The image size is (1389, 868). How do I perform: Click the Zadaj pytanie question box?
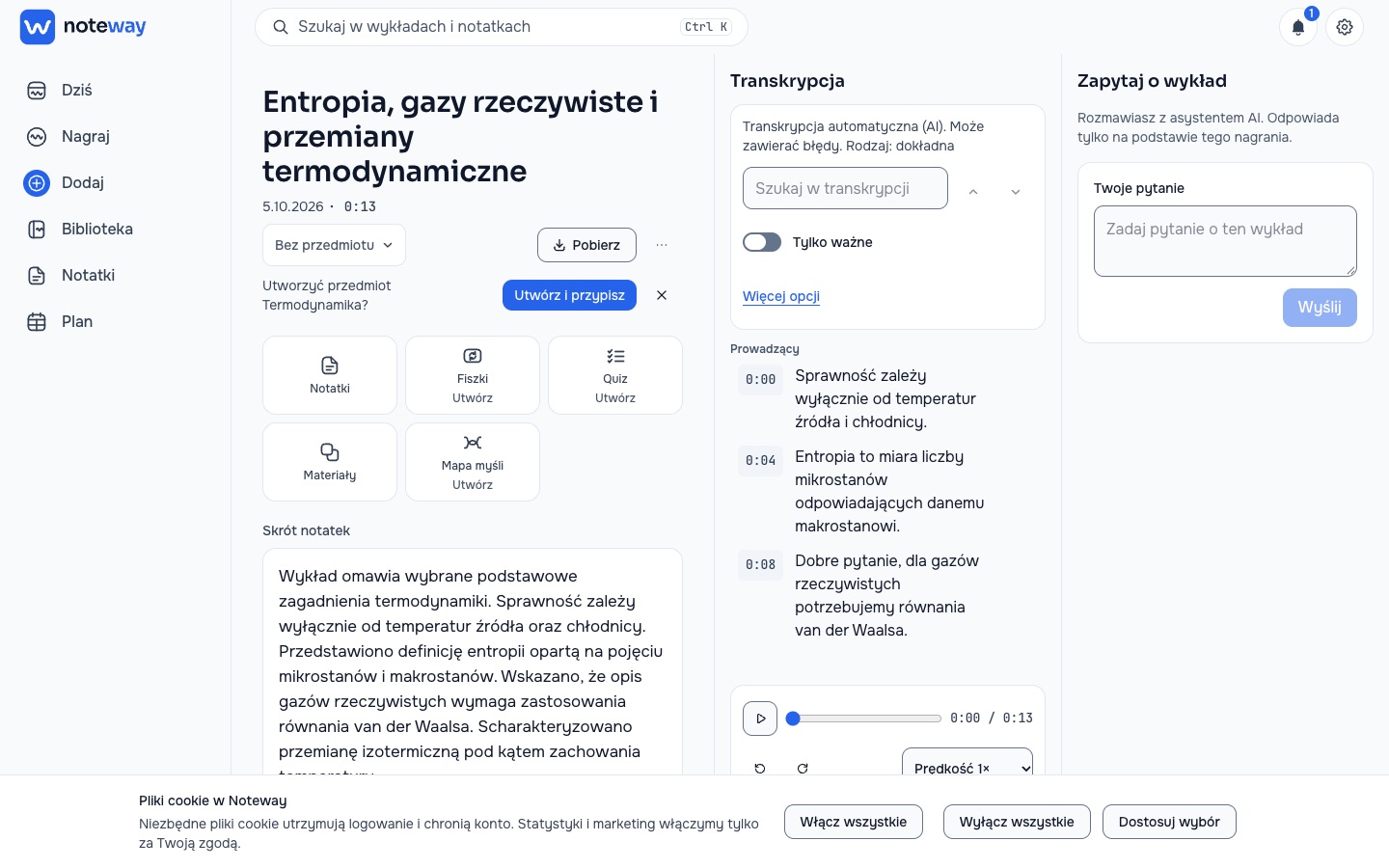click(1225, 241)
